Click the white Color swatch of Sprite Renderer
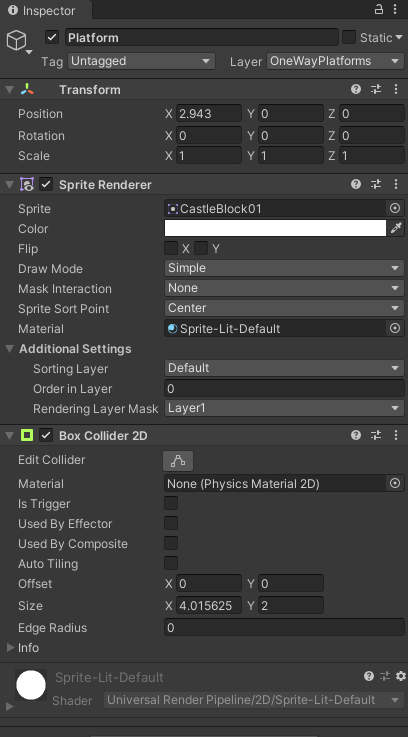Image resolution: width=408 pixels, height=737 pixels. (x=275, y=228)
